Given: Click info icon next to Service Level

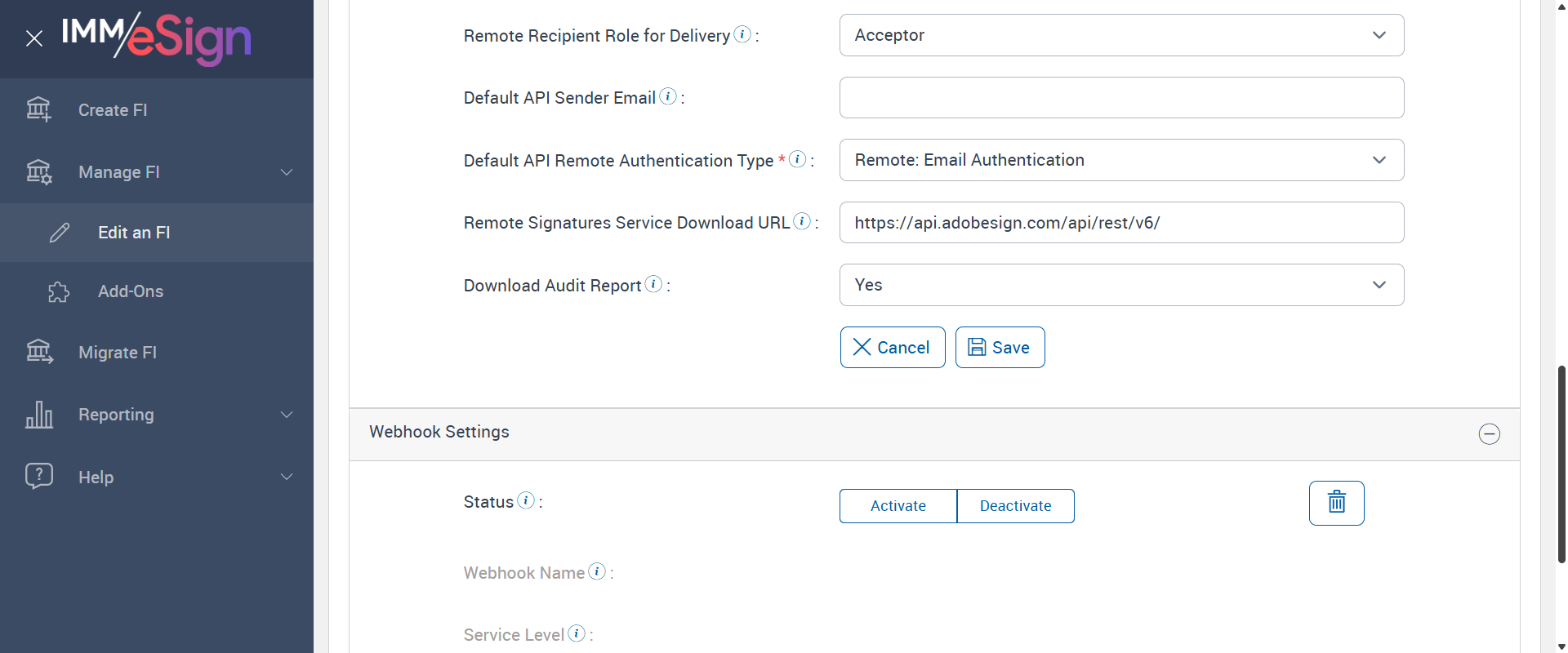Looking at the screenshot, I should coord(577,633).
